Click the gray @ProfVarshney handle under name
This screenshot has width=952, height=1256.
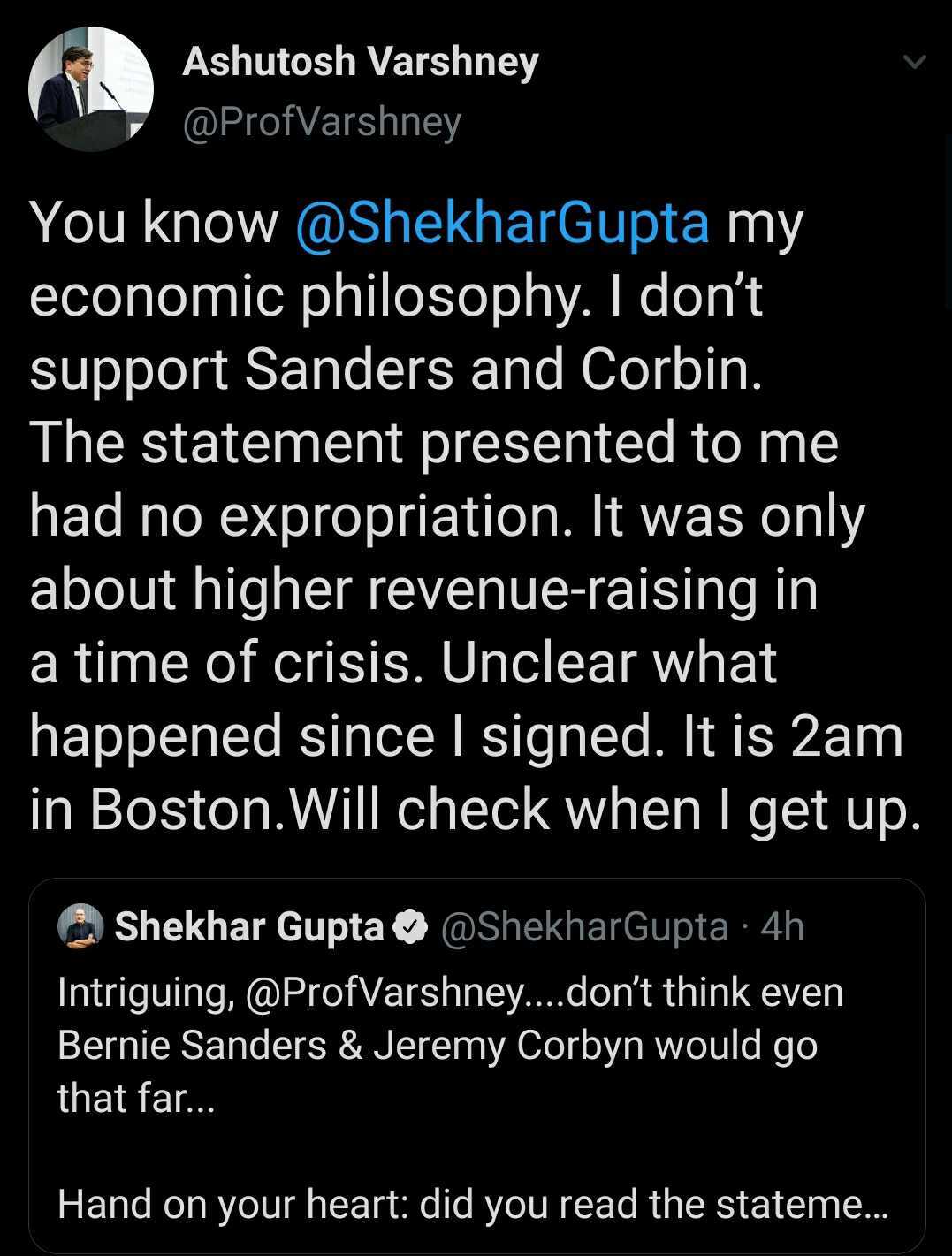click(322, 122)
